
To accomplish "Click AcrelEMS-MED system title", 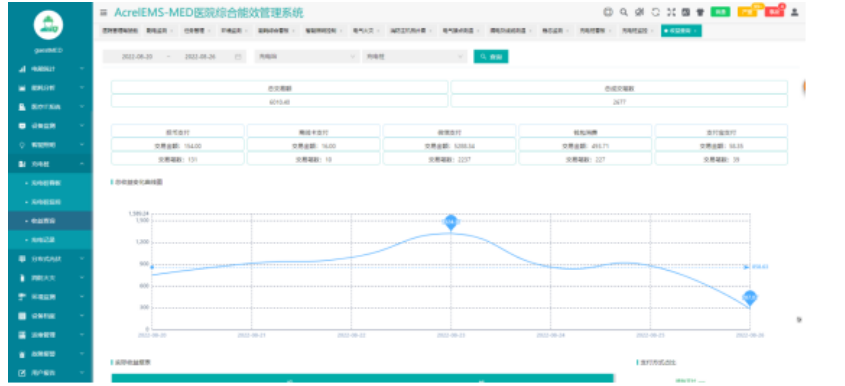I will 209,12.
